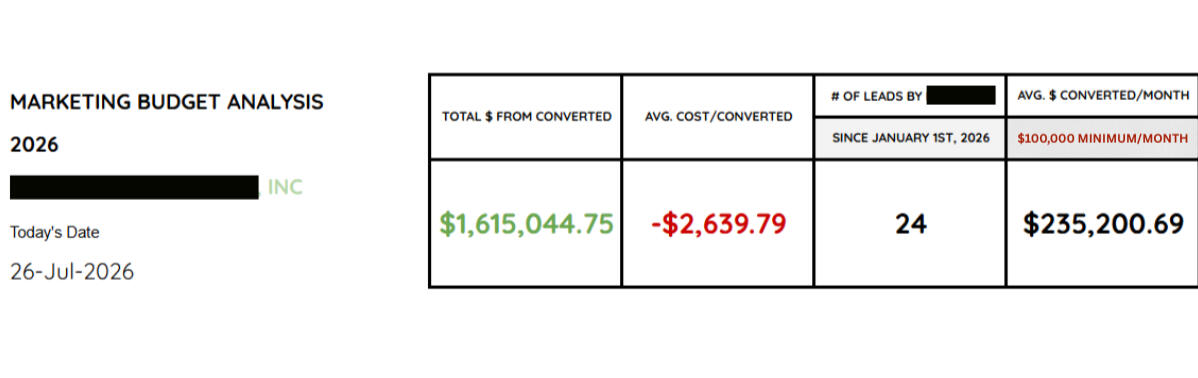1198x378 pixels.
Task: Click the $1,615,044.75 green total value
Action: [526, 224]
